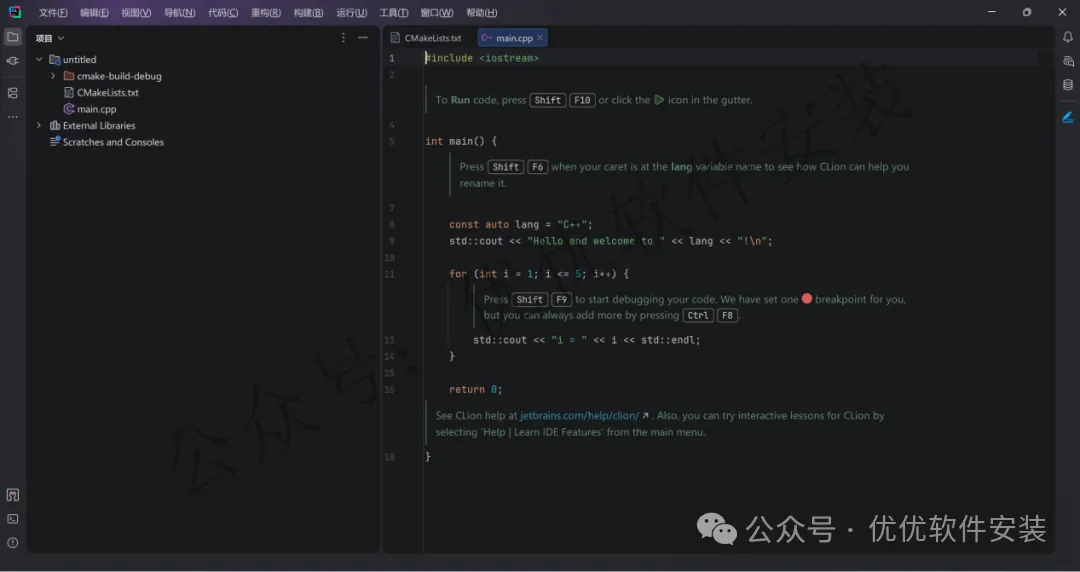Open the Commit tool window icon
The height and width of the screenshot is (572, 1080).
12,61
